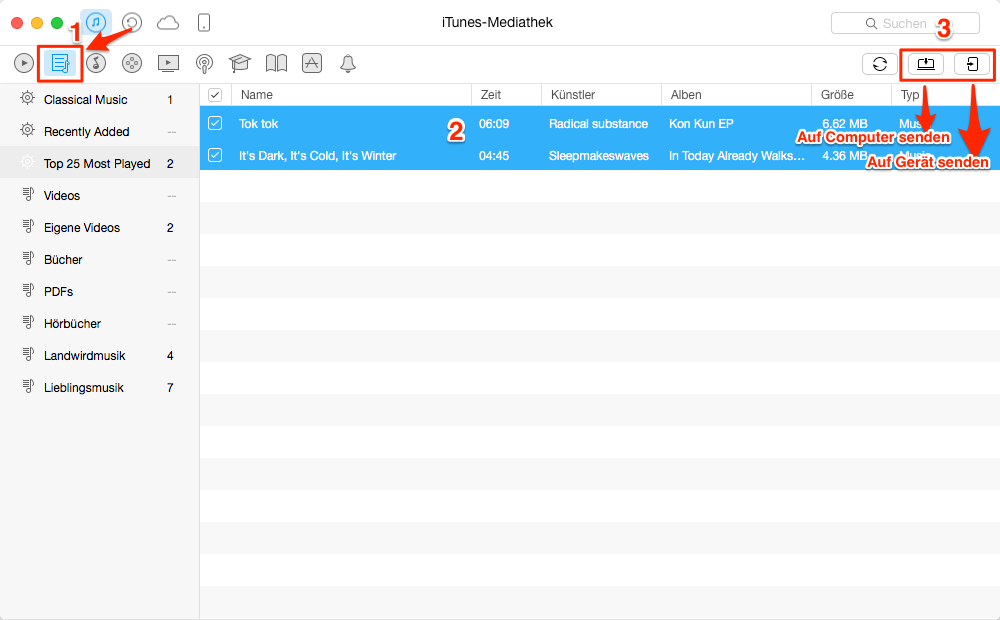The image size is (1000, 620).
Task: Select It's Dark, It's Cold, It's Winter
Action: point(318,156)
